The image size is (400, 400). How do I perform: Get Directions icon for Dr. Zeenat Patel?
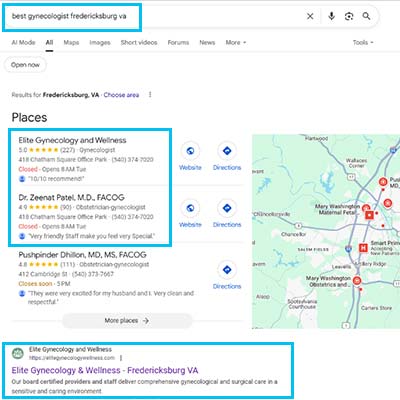[x=227, y=208]
